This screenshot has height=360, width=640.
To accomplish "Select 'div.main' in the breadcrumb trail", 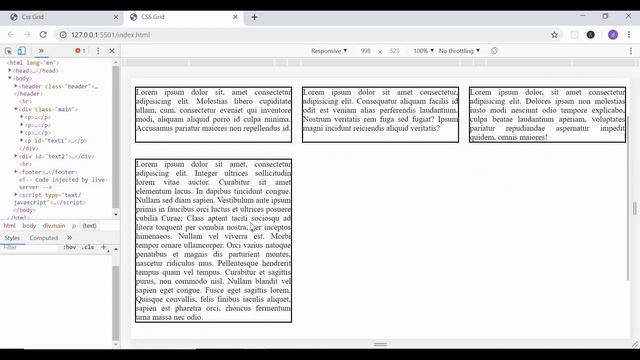I will pos(54,226).
